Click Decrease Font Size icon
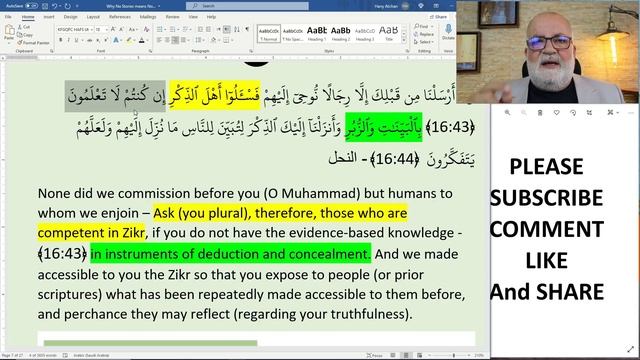This screenshot has width=640, height=360. click(121, 29)
